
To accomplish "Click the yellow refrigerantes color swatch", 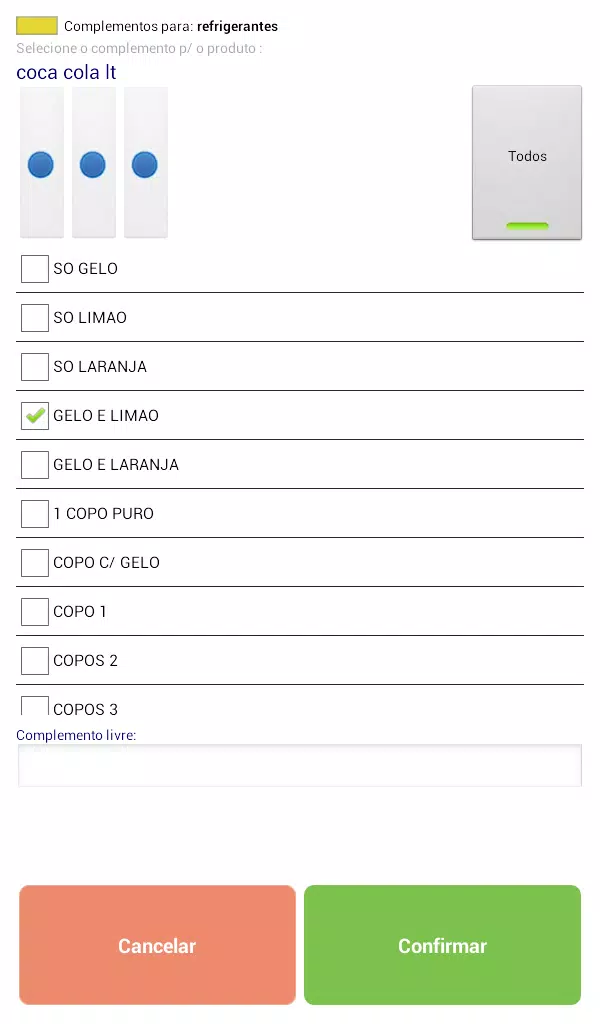I will [37, 25].
